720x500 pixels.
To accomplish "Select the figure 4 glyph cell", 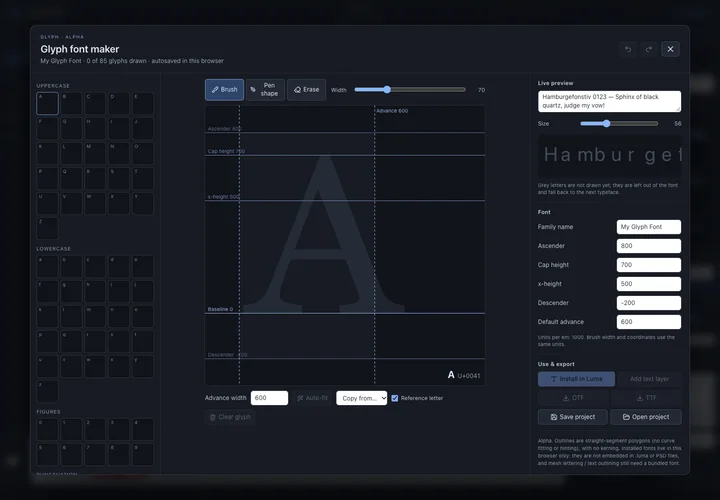I will coord(143,429).
